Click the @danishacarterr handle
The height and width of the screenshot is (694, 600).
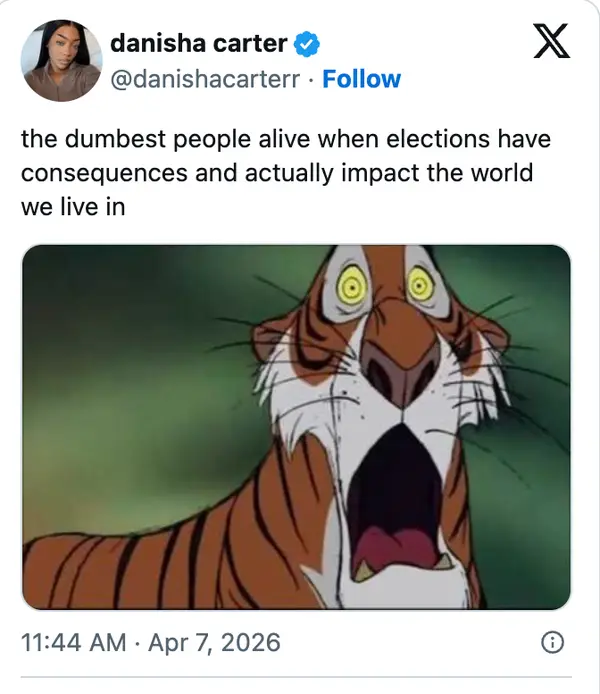(205, 79)
